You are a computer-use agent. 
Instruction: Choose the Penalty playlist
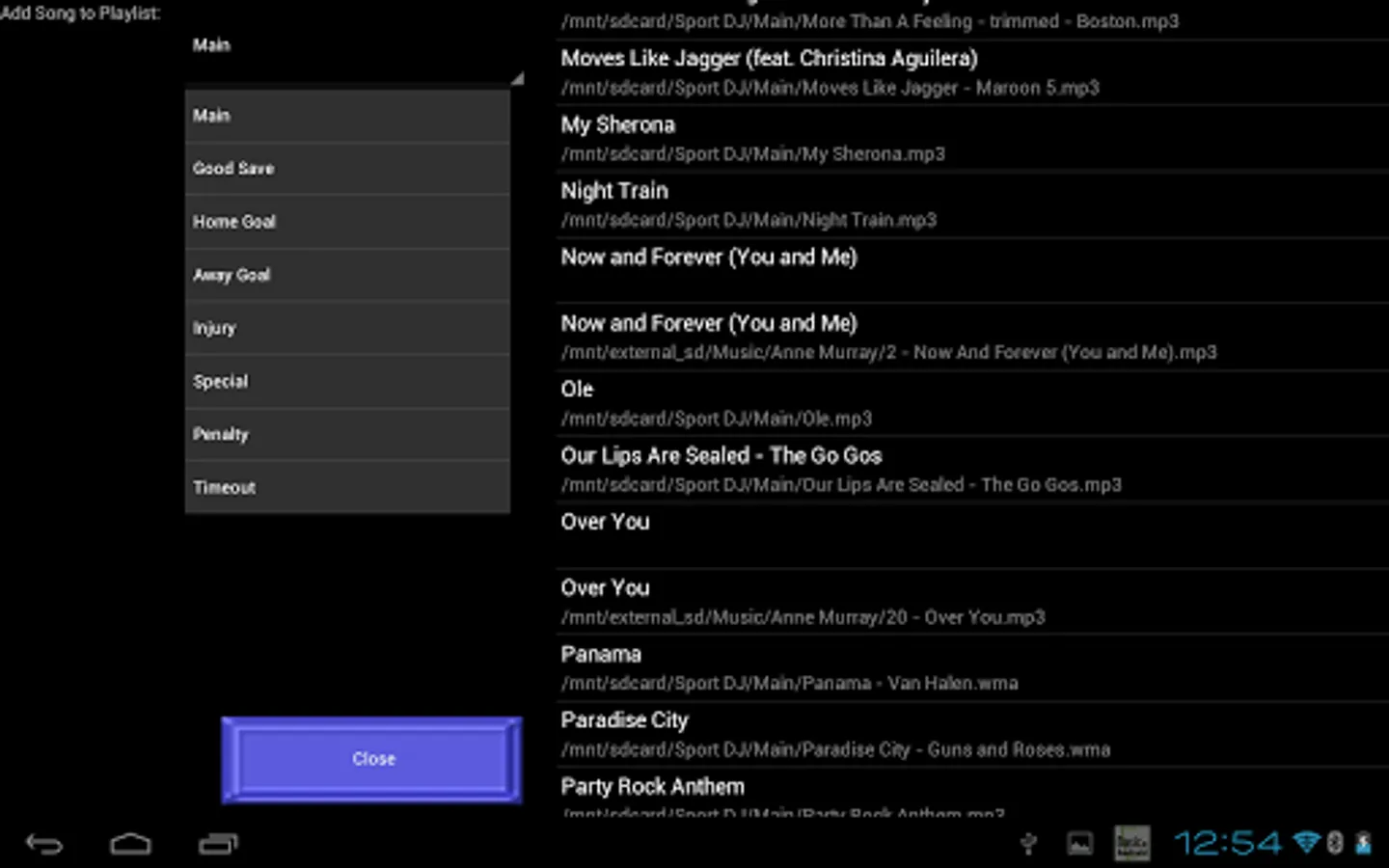pyautogui.click(x=347, y=434)
